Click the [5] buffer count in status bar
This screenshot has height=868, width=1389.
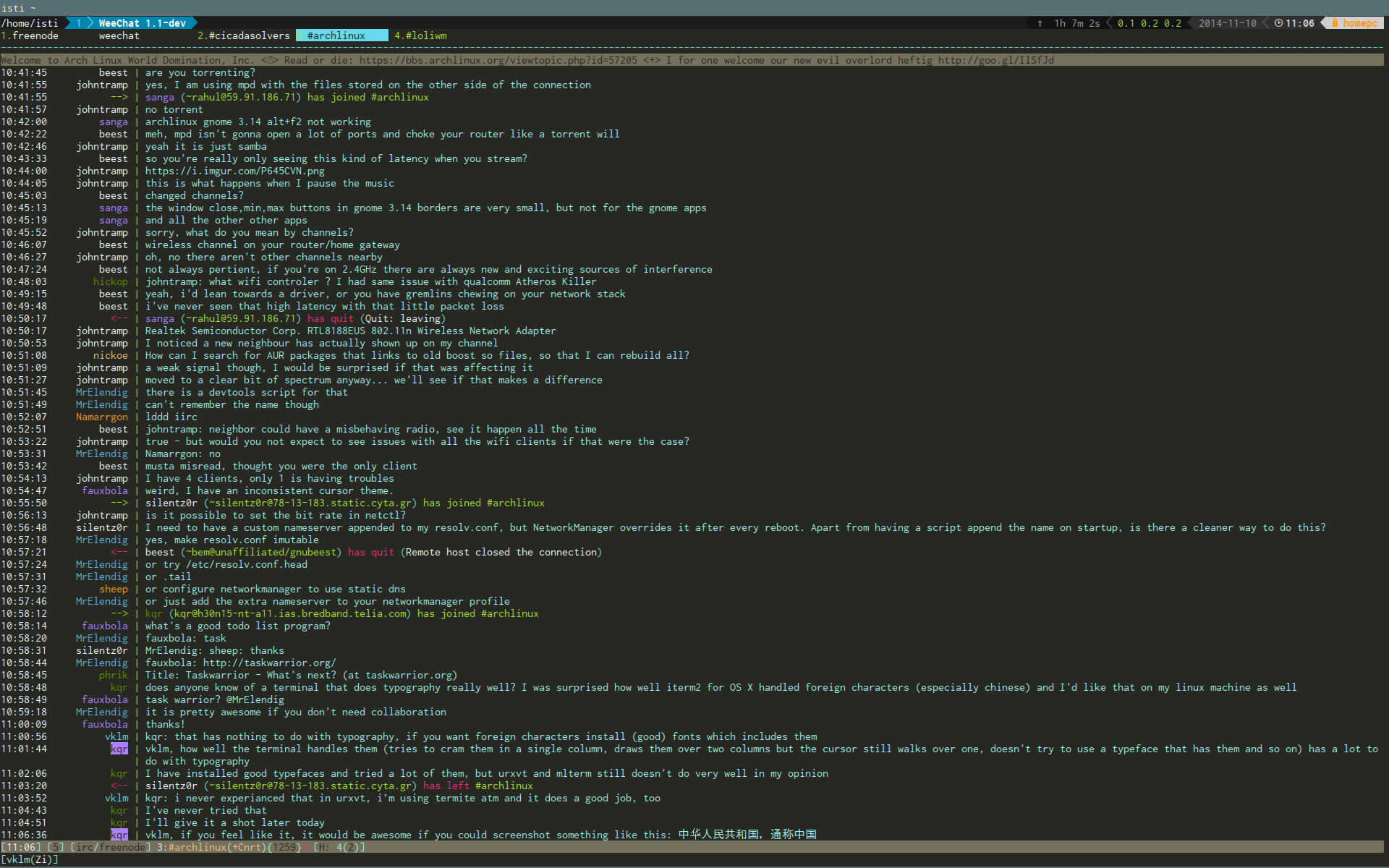[56, 847]
